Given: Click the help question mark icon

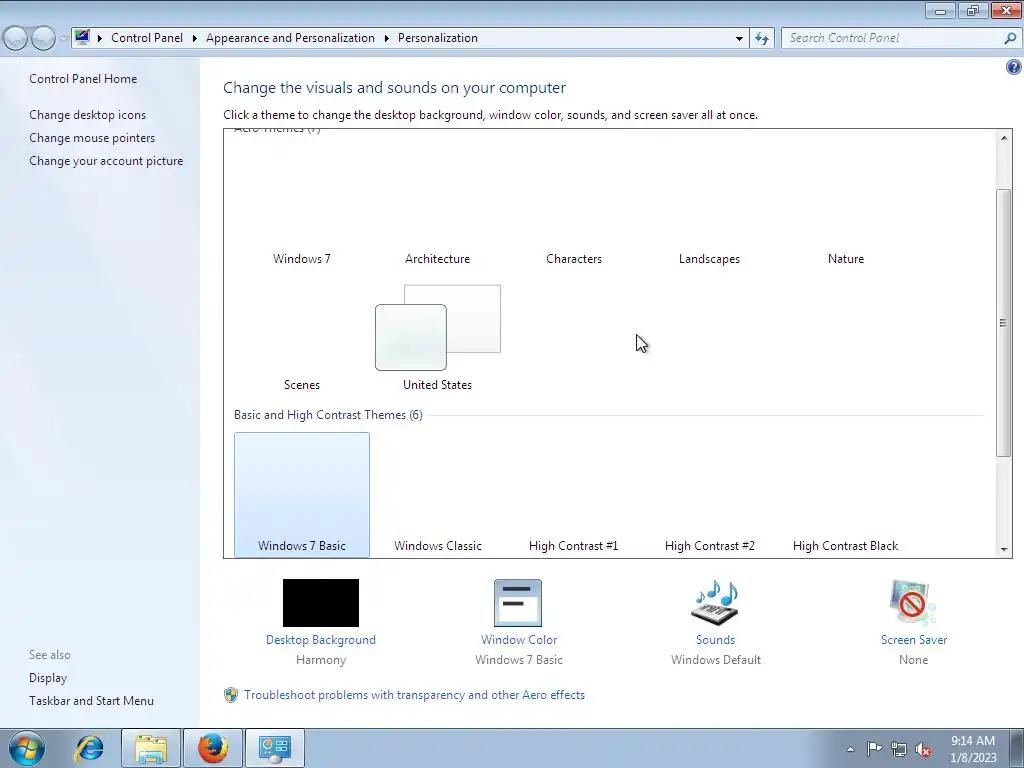Looking at the screenshot, I should pyautogui.click(x=1014, y=67).
